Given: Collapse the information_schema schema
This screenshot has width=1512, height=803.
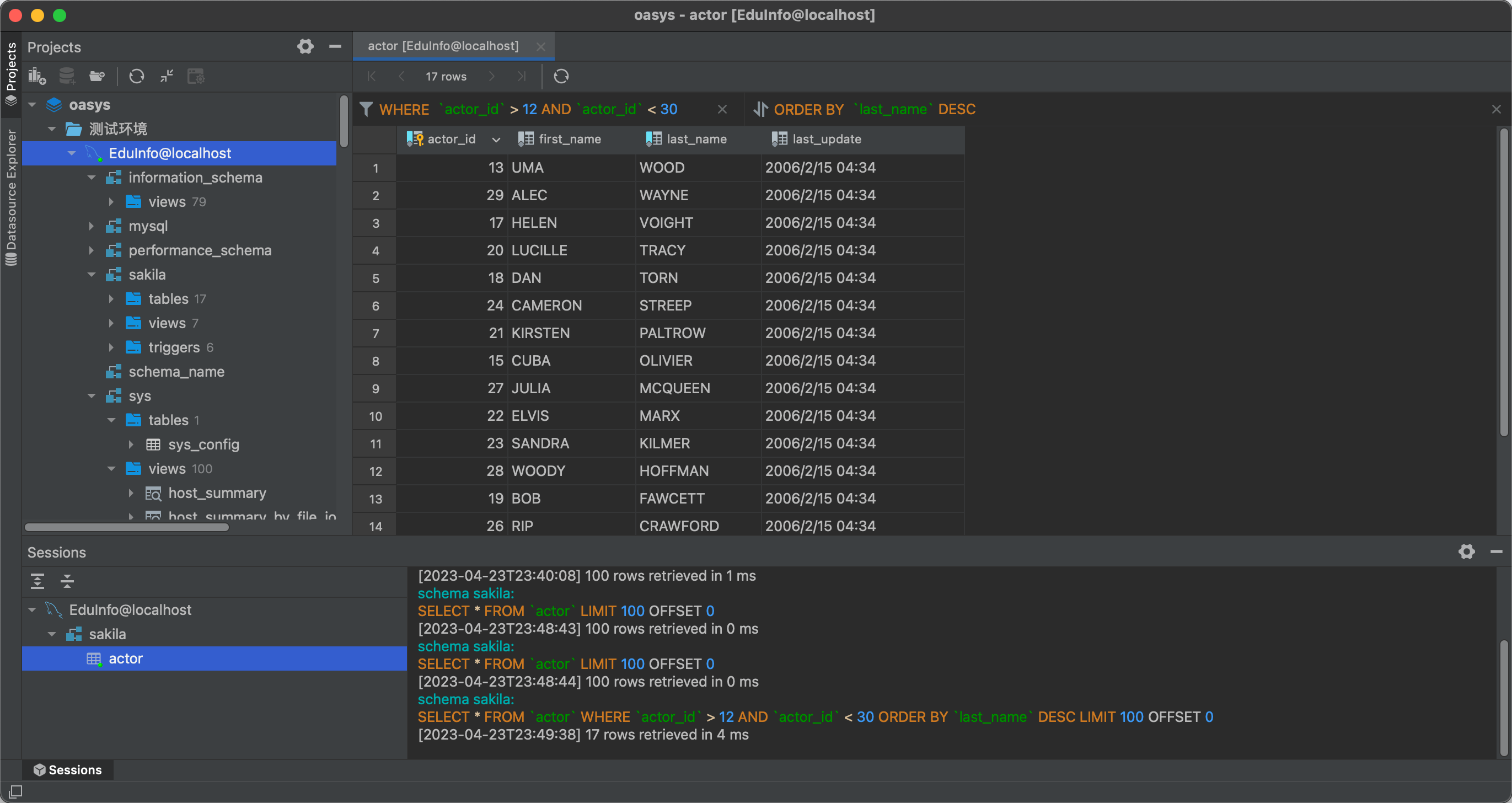Looking at the screenshot, I should tap(92, 178).
